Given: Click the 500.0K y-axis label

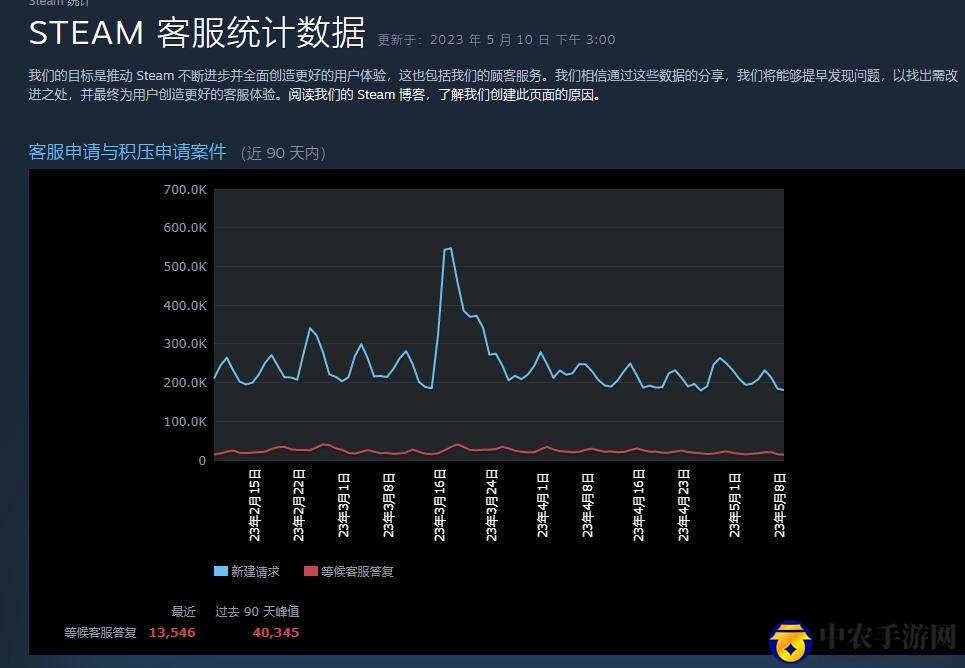Looking at the screenshot, I should click(185, 267).
